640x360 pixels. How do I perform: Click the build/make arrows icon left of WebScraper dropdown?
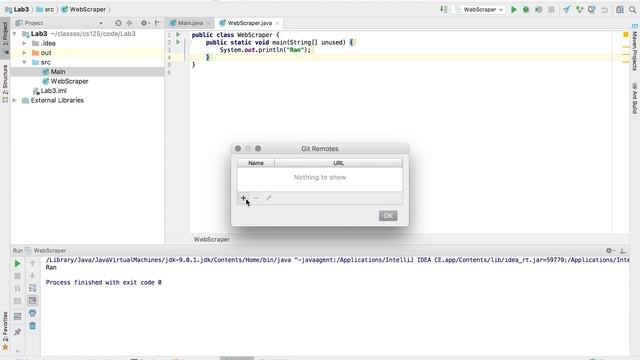[444, 9]
